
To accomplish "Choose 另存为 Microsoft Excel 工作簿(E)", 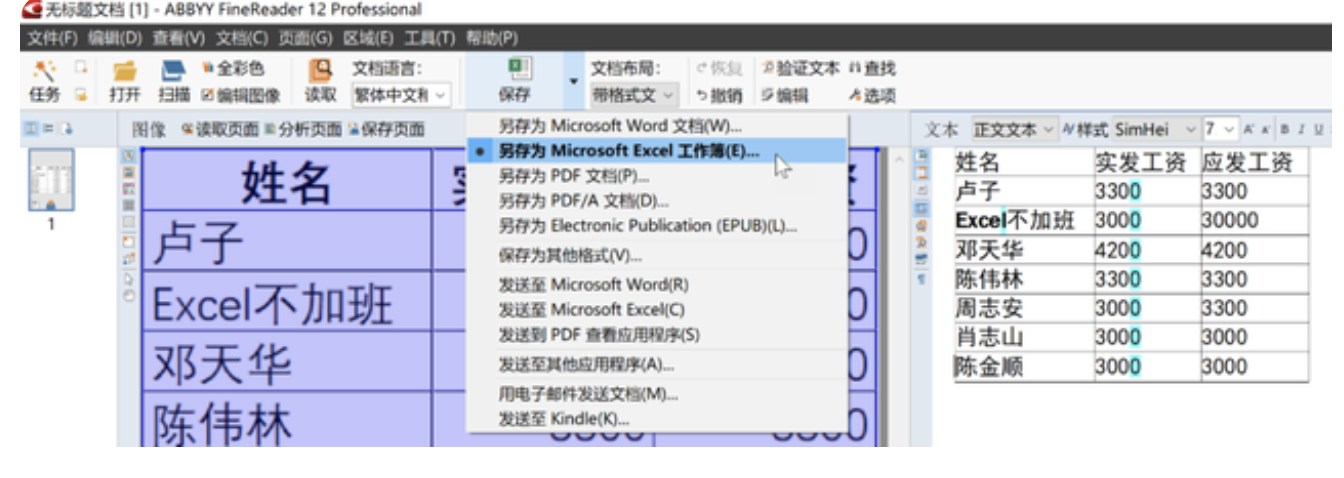I will (657, 152).
